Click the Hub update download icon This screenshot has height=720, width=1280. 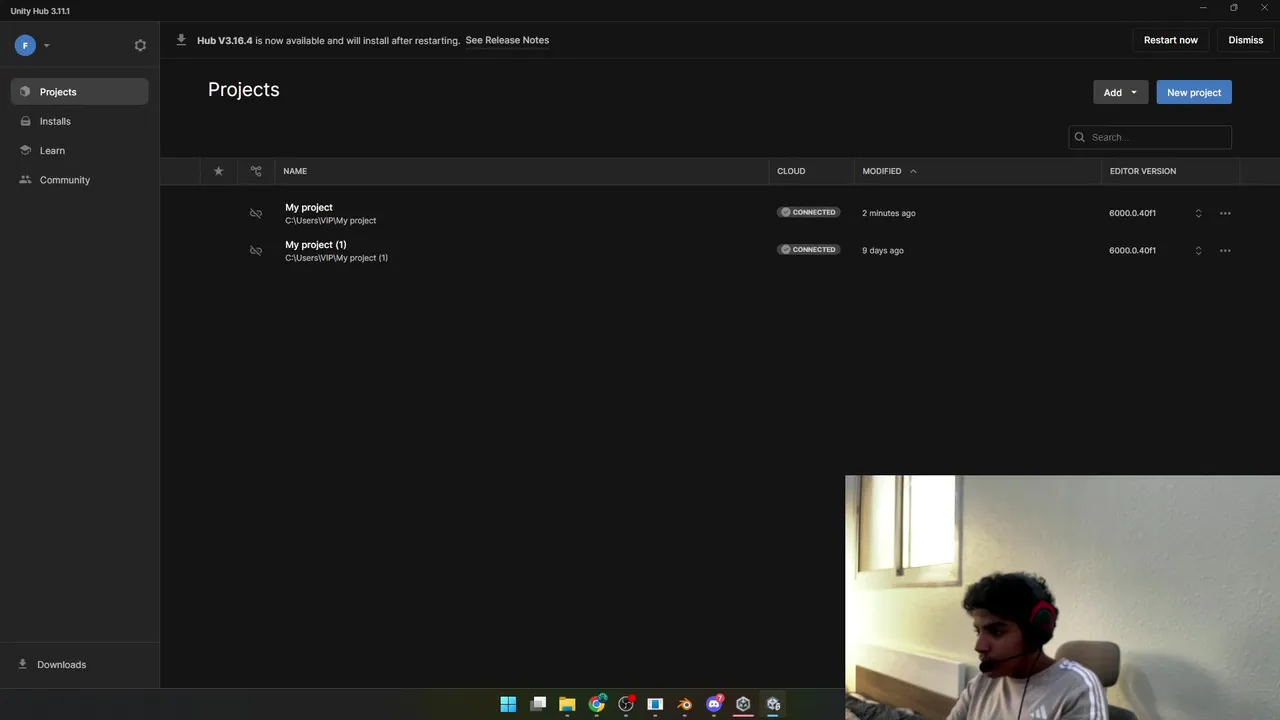(181, 40)
